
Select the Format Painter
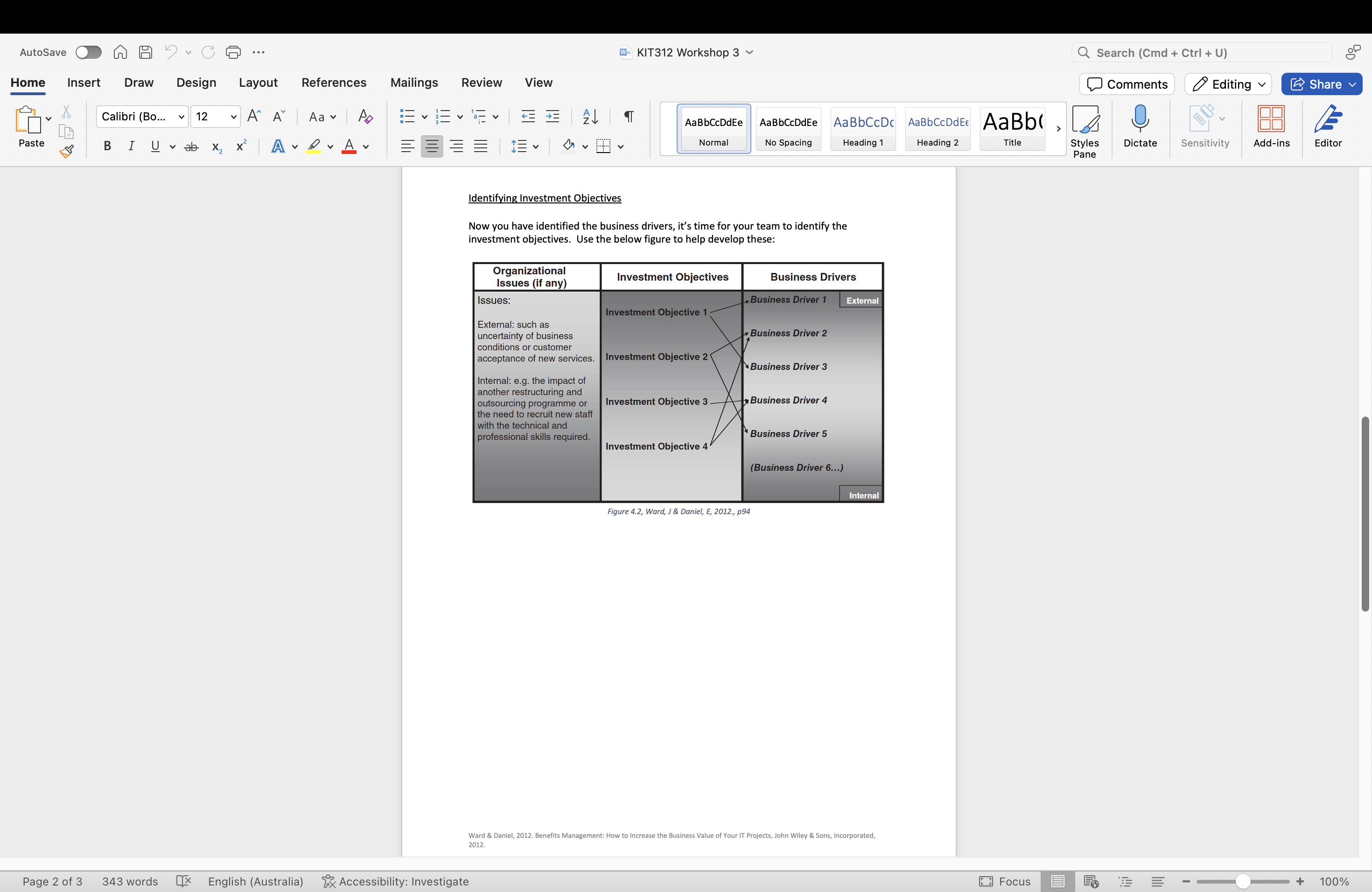[x=67, y=152]
